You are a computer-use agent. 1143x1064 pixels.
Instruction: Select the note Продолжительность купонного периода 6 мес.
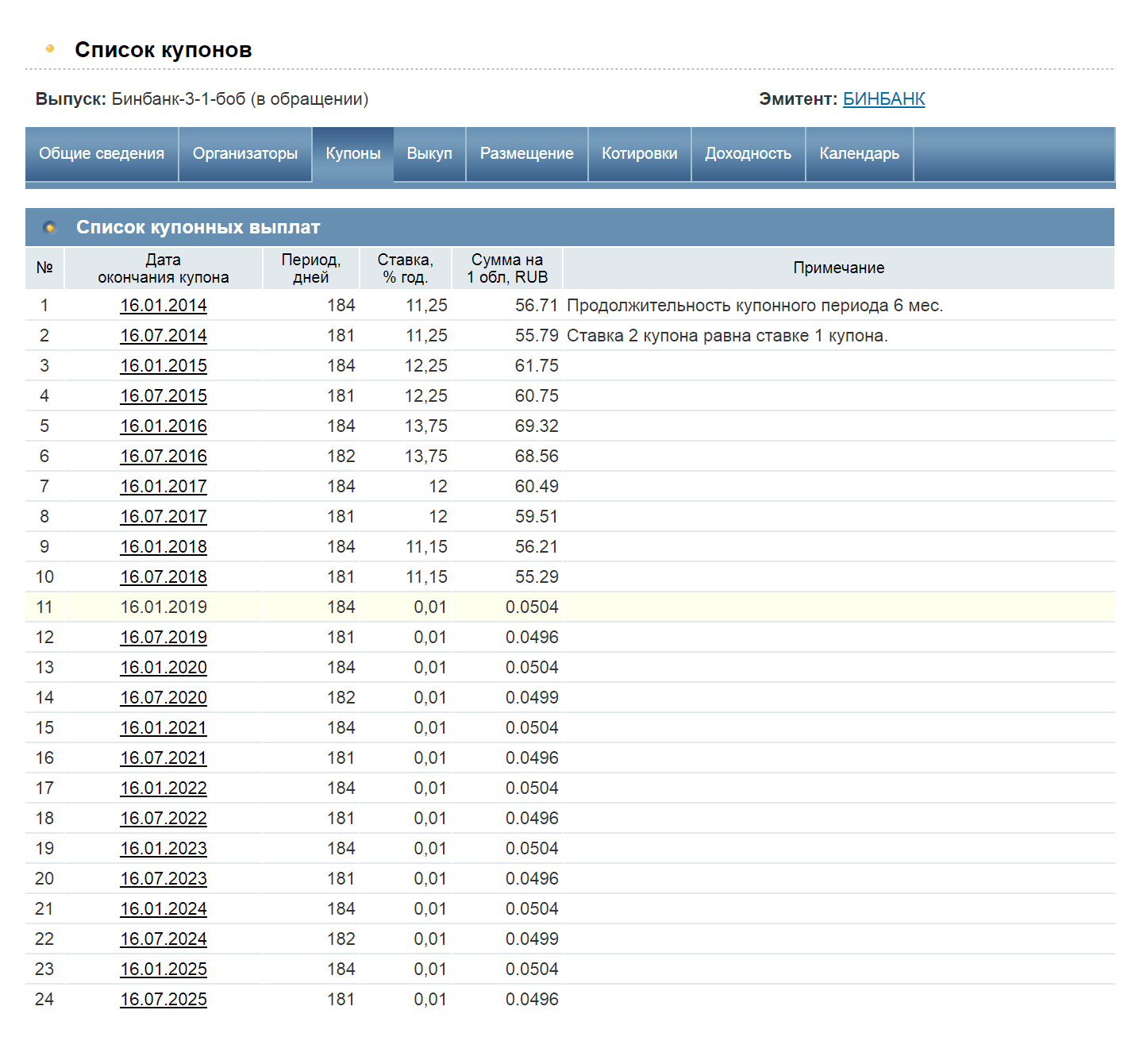pos(755,306)
